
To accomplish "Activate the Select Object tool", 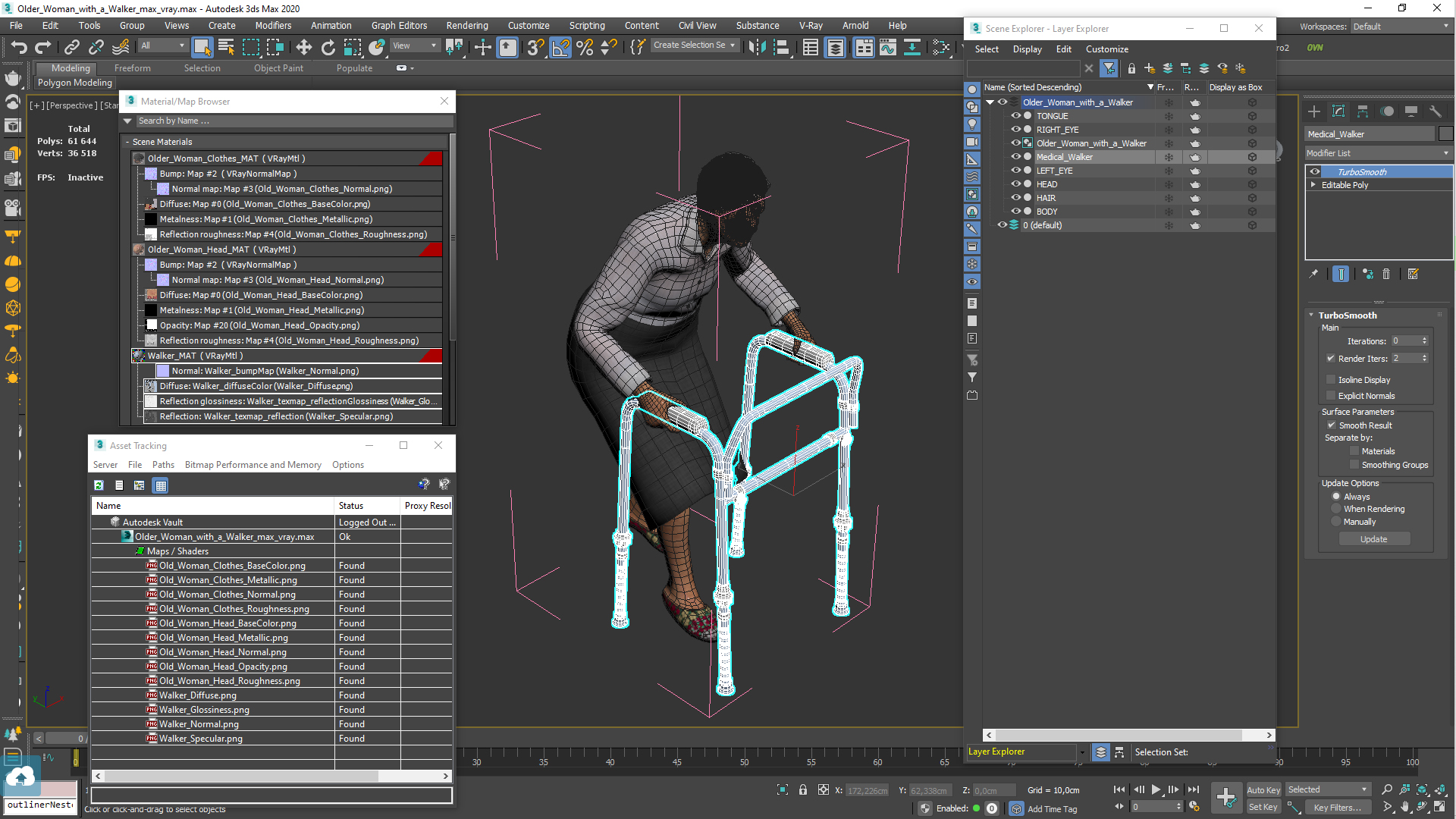I will pyautogui.click(x=202, y=47).
